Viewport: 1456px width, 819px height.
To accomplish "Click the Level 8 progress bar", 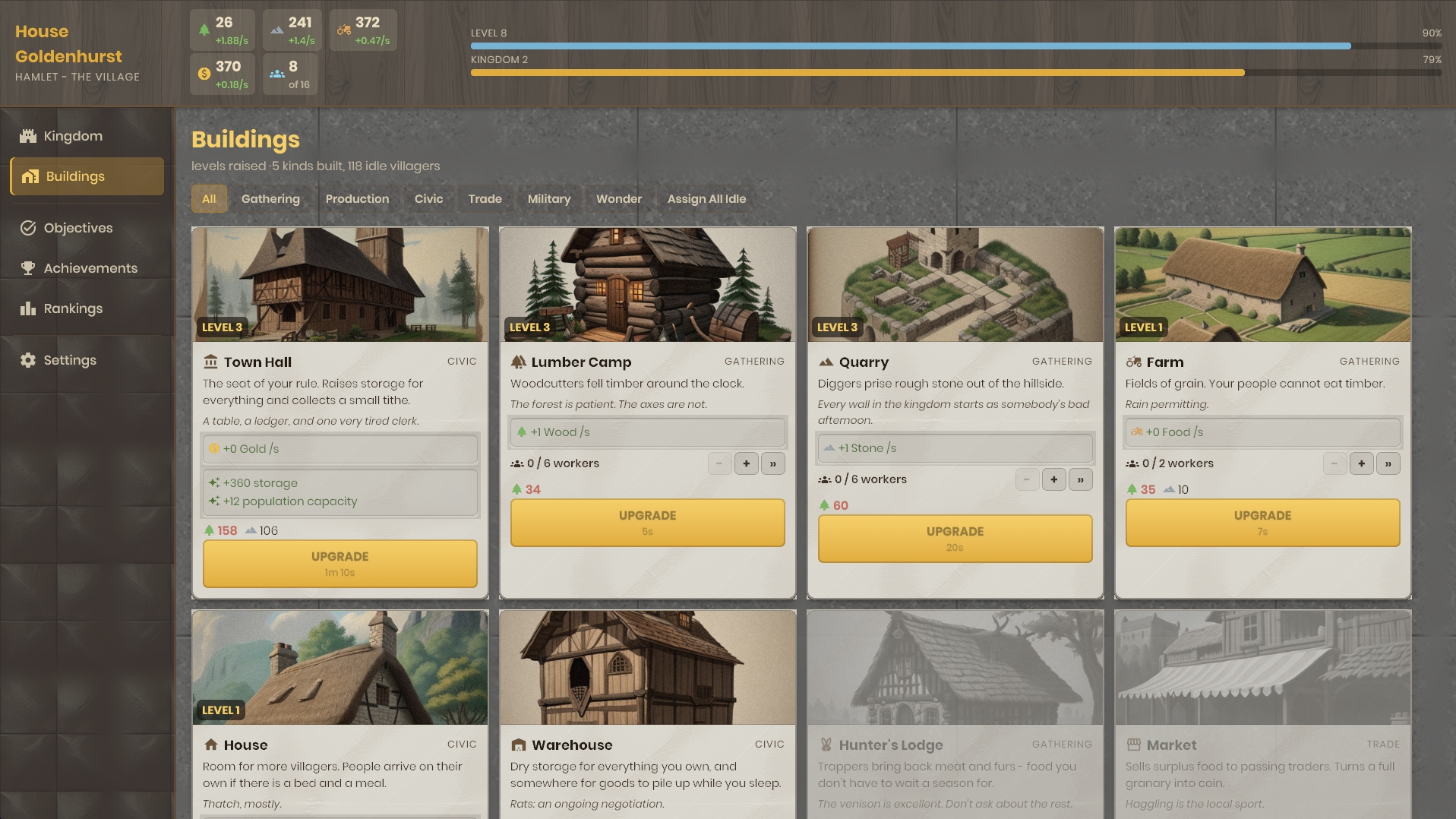I will 956,46.
